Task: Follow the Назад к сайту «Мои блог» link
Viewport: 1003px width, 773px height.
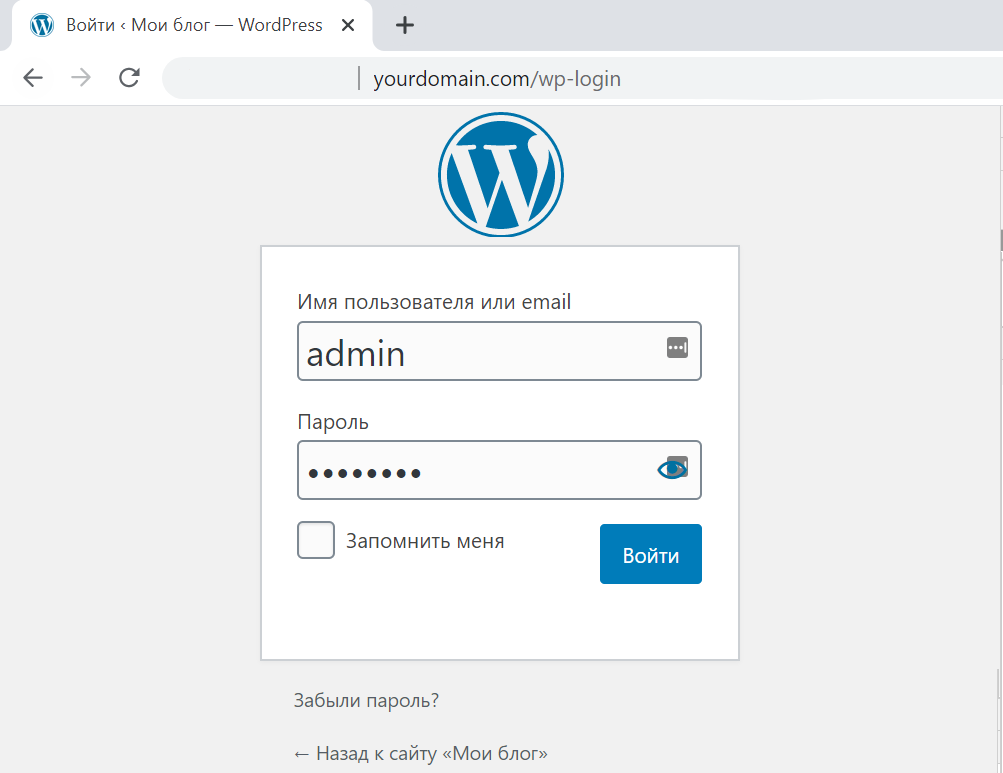Action: tap(420, 753)
